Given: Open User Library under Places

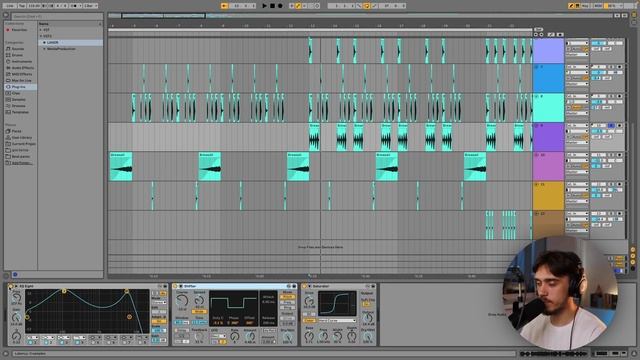Looking at the screenshot, I should (21, 138).
